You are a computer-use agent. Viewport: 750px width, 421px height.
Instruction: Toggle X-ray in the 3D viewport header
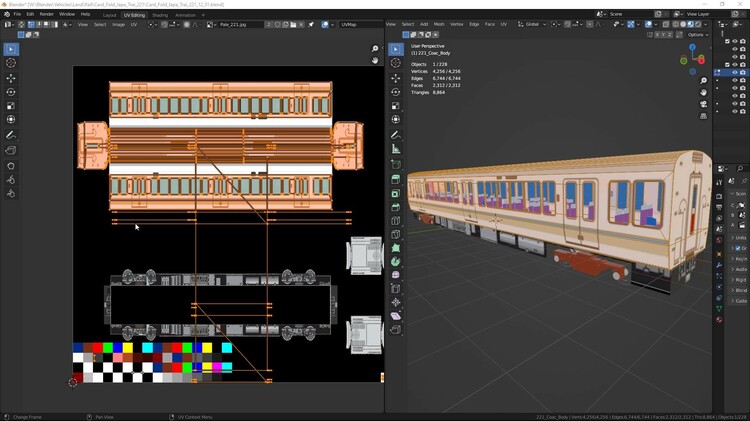click(x=666, y=24)
